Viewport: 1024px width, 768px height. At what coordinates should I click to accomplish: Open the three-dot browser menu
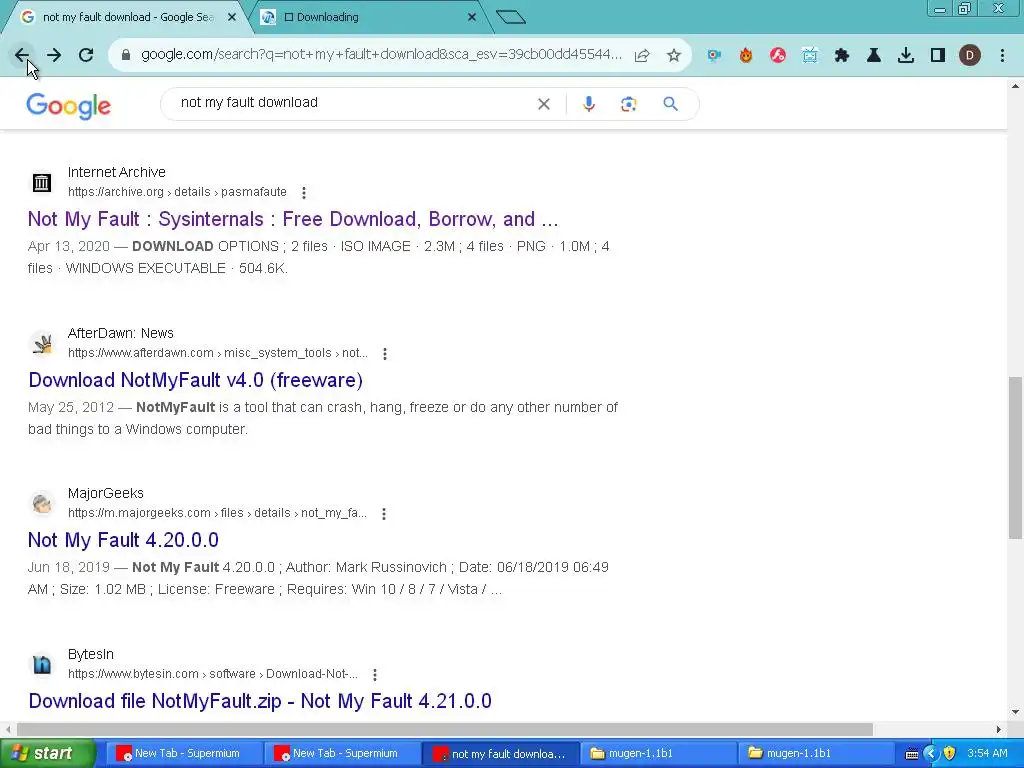pyautogui.click(x=1002, y=56)
